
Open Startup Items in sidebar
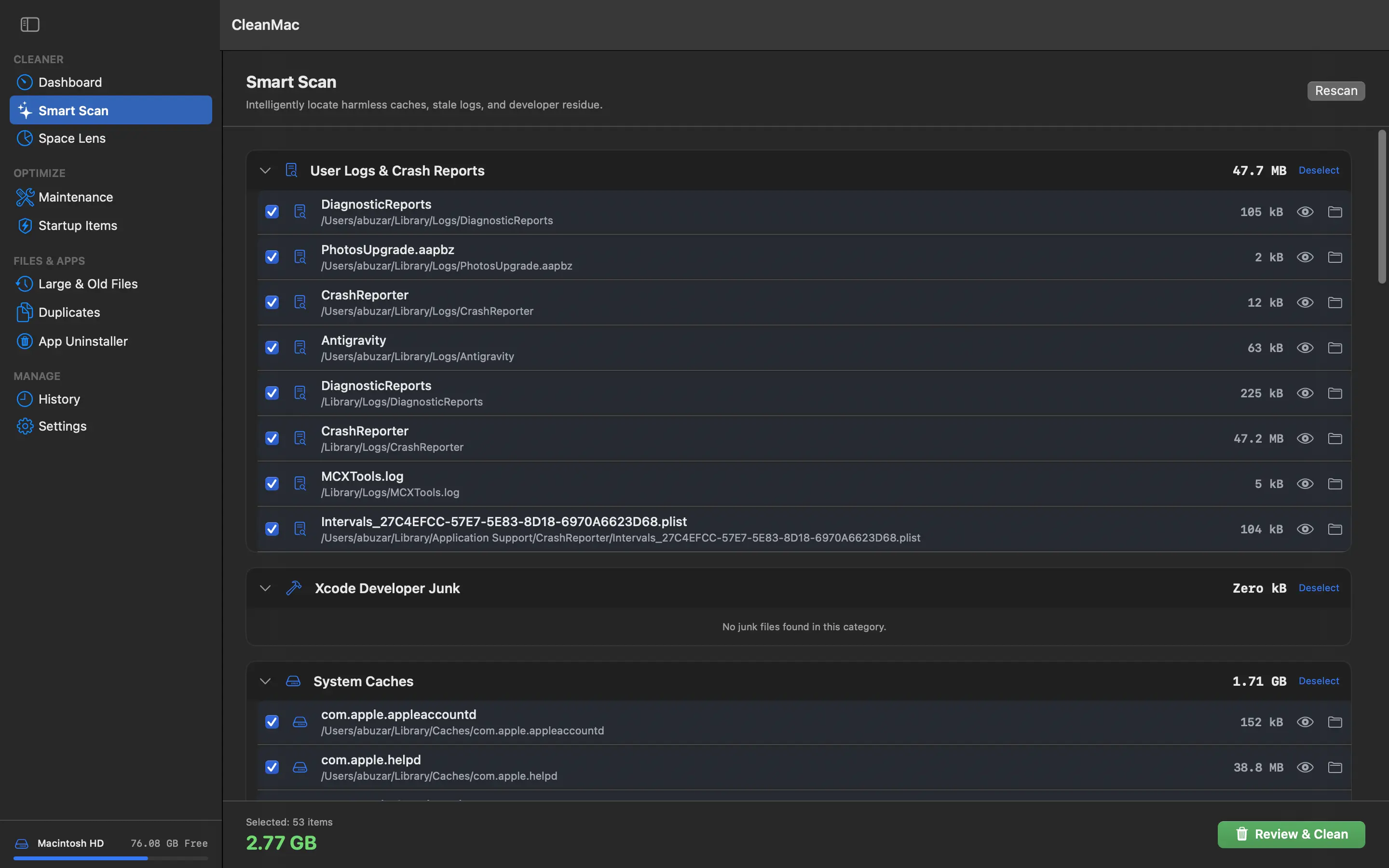[x=111, y=226]
